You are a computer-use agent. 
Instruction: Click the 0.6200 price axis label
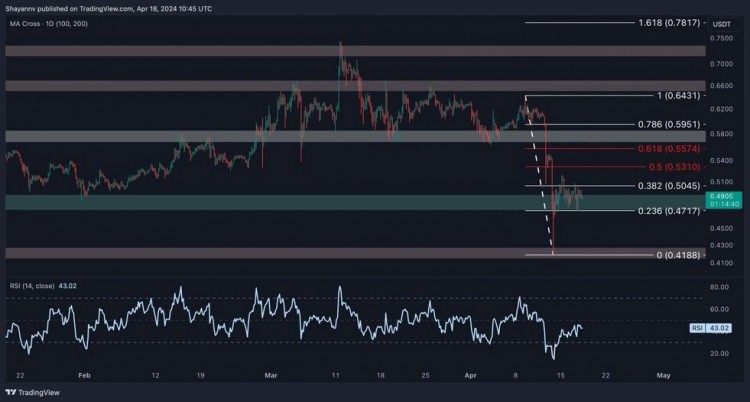[x=719, y=109]
